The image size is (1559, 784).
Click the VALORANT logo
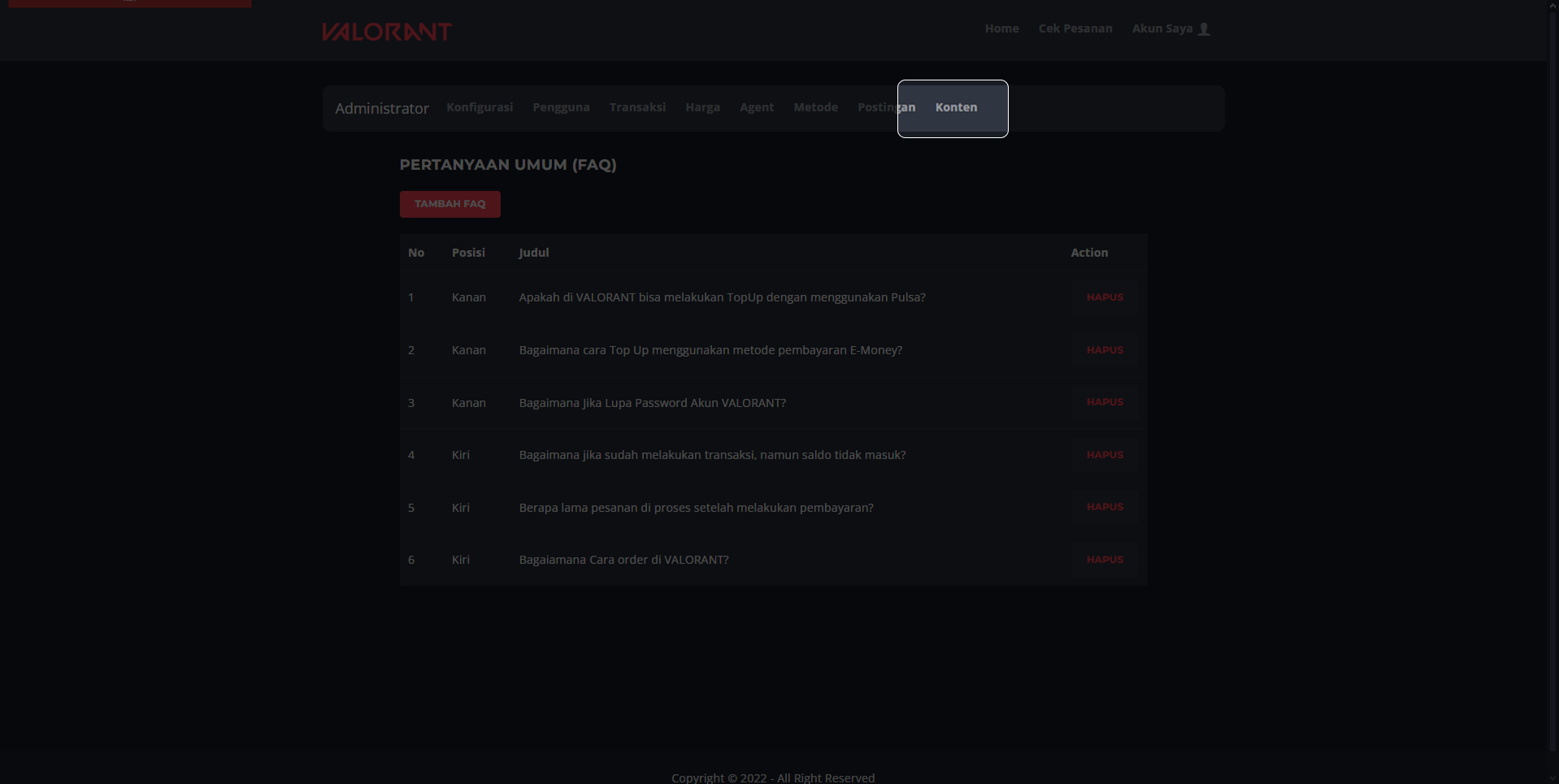(387, 32)
